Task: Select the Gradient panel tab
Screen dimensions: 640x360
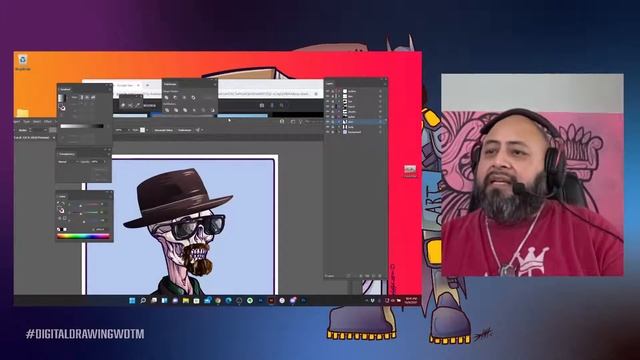Action: tap(65, 89)
